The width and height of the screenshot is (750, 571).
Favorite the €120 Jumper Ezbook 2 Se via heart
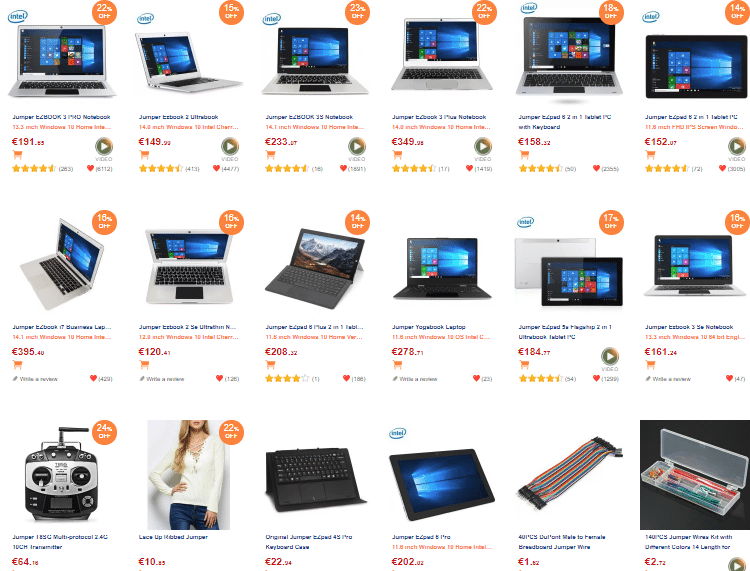tap(220, 378)
